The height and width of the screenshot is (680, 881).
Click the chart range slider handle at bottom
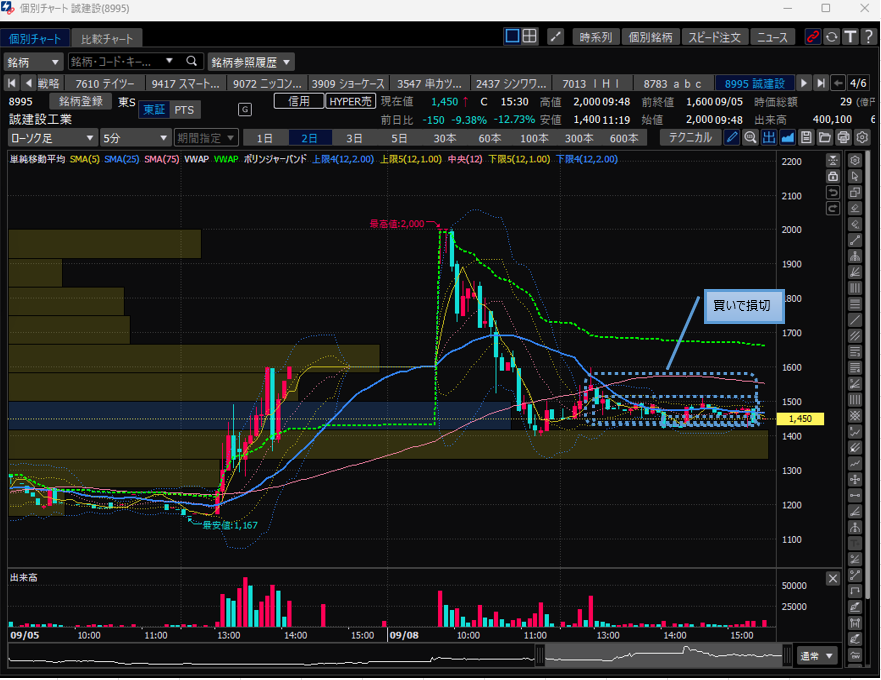(x=540, y=655)
